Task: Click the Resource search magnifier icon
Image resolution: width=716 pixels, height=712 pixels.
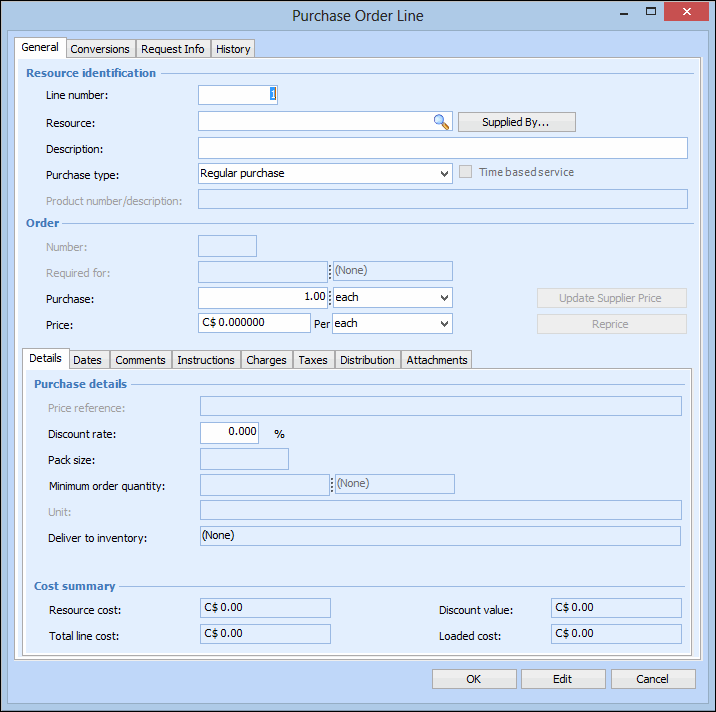Action: point(441,122)
